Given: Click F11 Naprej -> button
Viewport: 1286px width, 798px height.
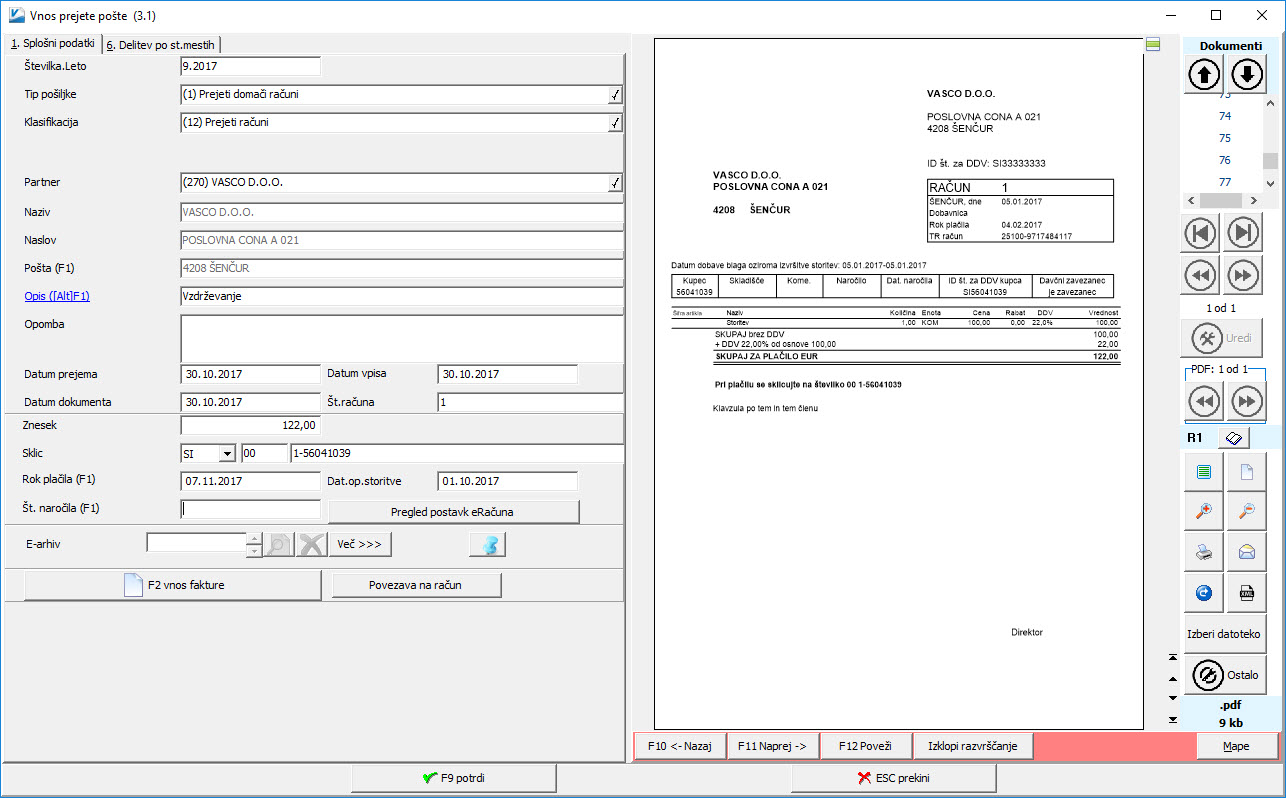Looking at the screenshot, I should 773,746.
